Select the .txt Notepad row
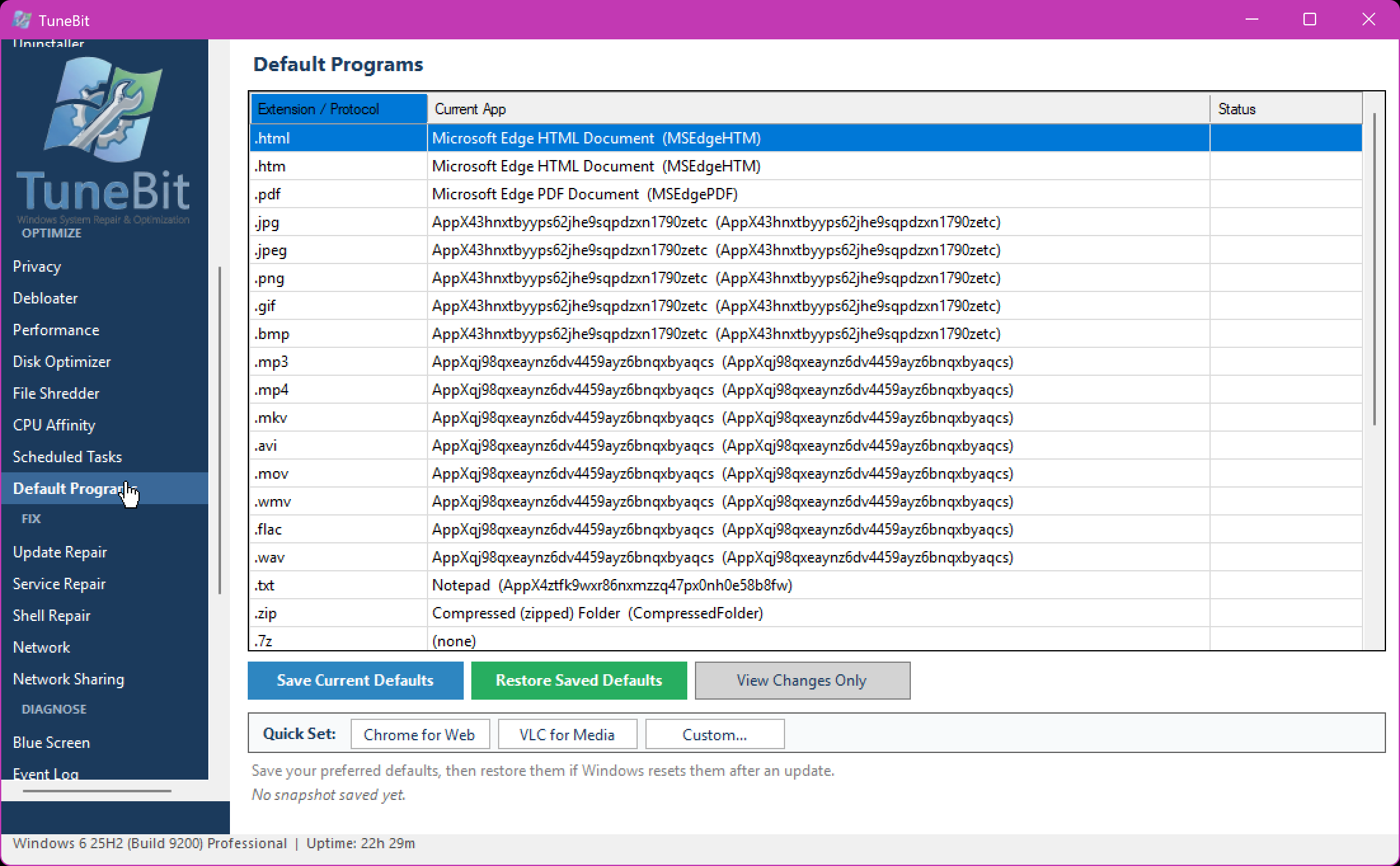 (x=806, y=585)
